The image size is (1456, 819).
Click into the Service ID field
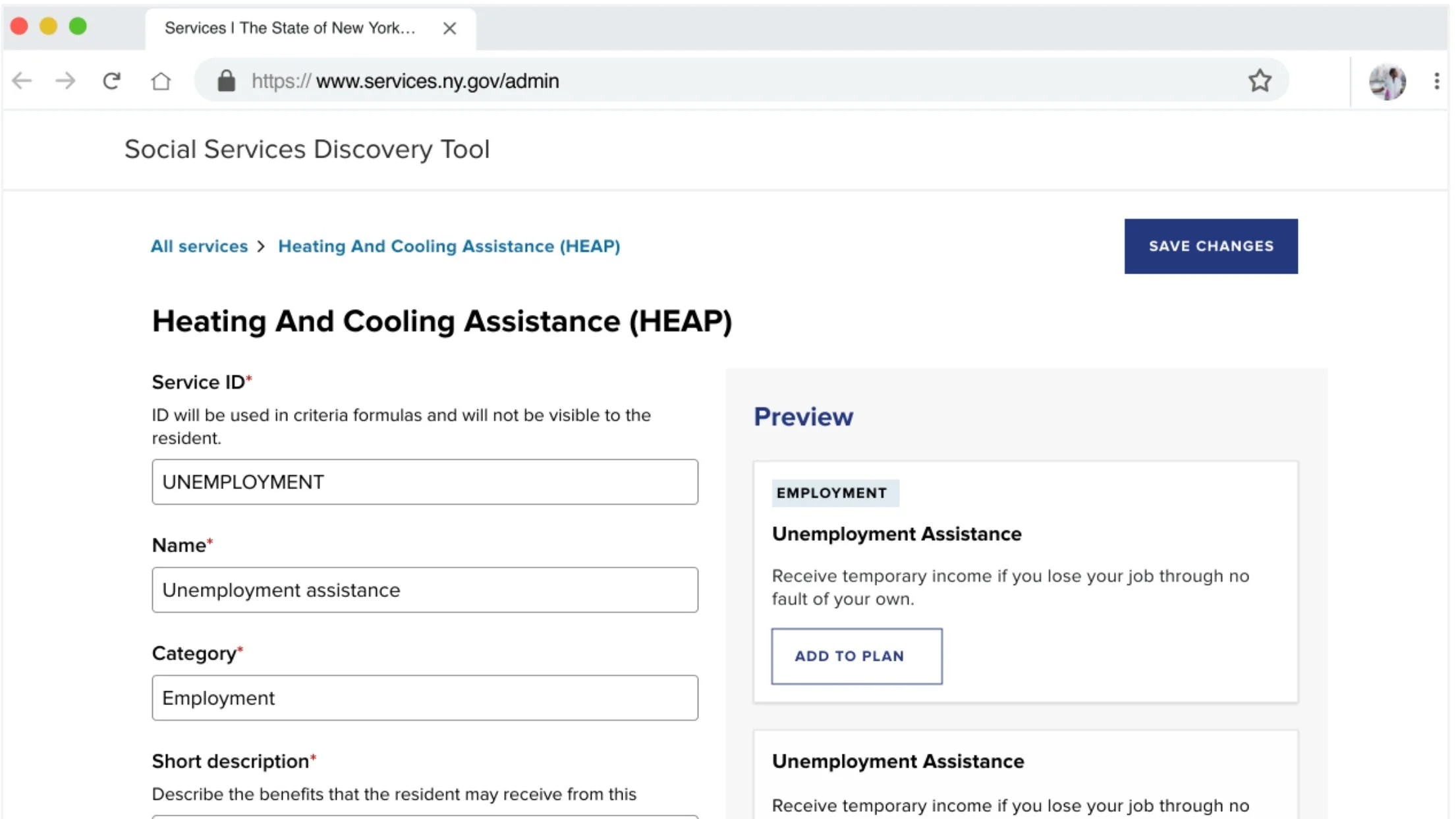(424, 482)
